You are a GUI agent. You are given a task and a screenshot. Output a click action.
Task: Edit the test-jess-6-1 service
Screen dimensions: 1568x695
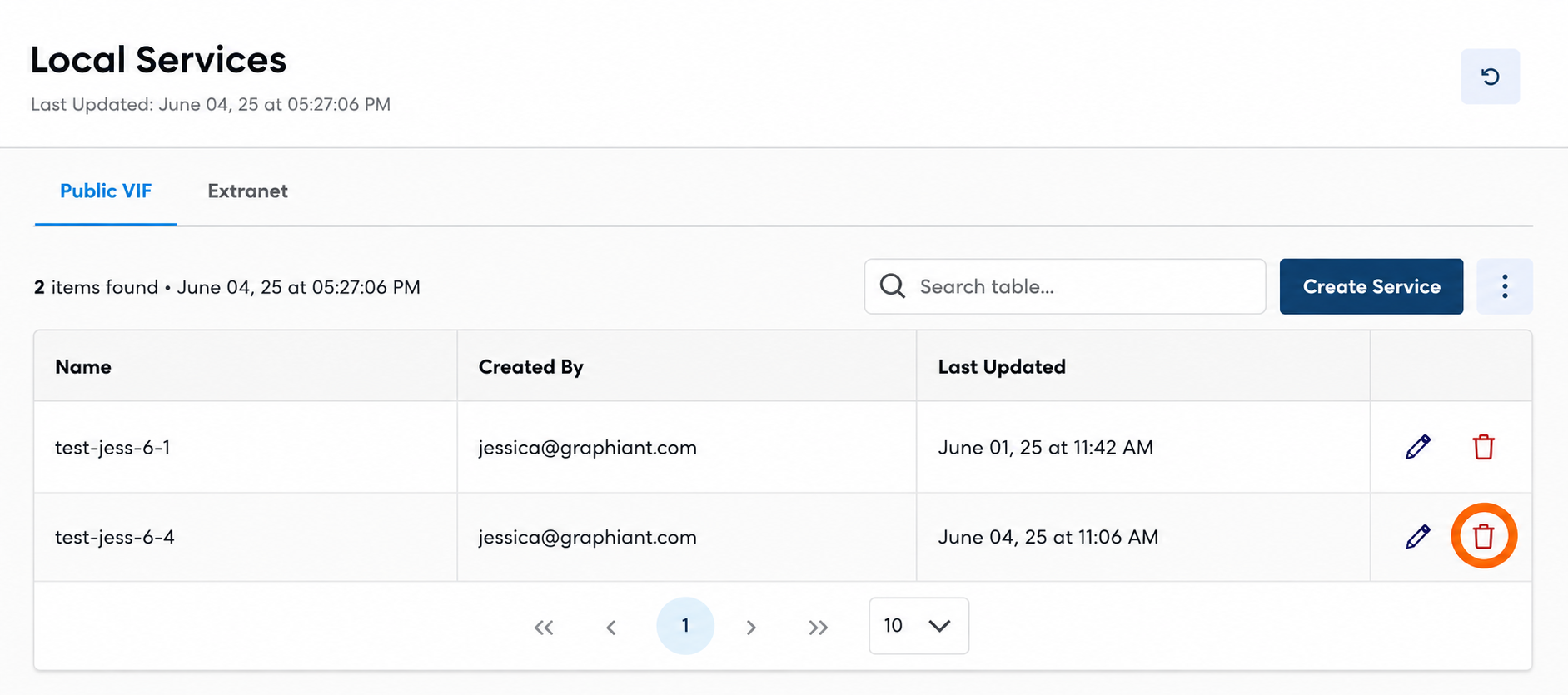1418,447
